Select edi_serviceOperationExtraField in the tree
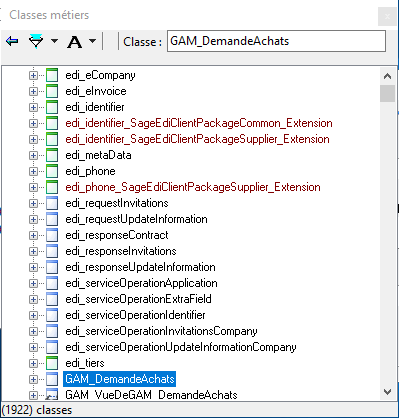The image size is (399, 418). pyautogui.click(x=138, y=299)
